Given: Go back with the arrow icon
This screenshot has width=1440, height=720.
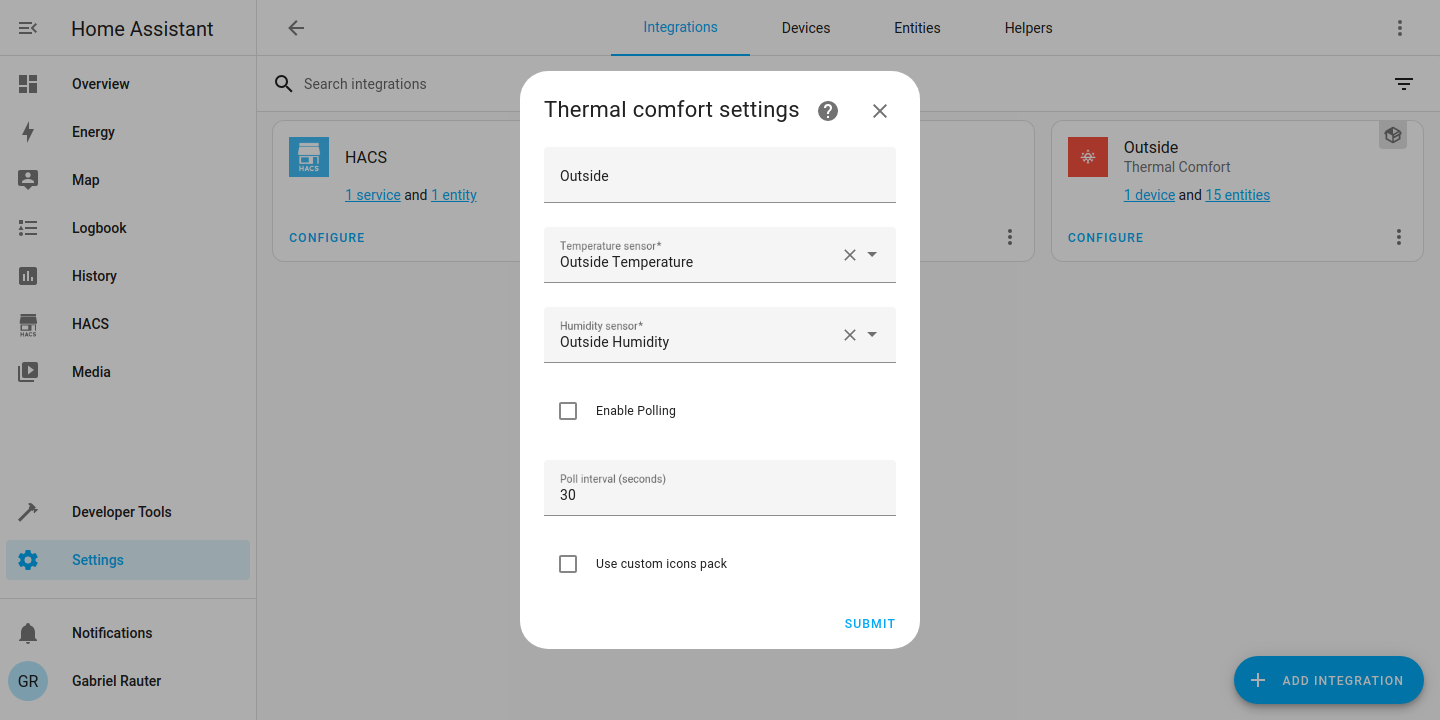Looking at the screenshot, I should click(296, 28).
